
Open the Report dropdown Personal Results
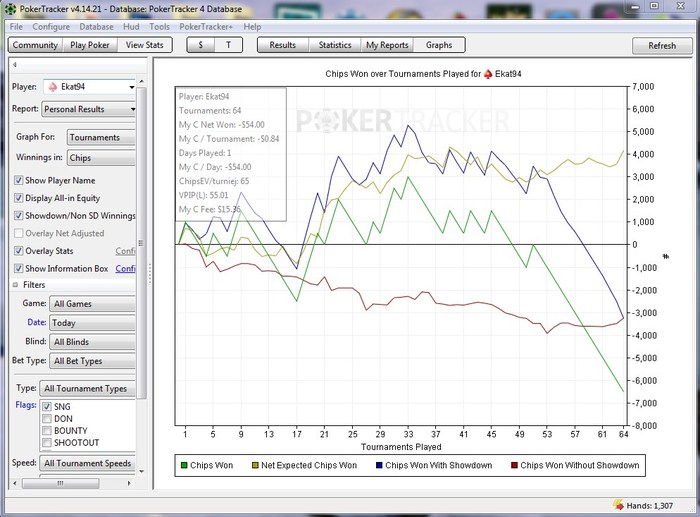click(88, 109)
